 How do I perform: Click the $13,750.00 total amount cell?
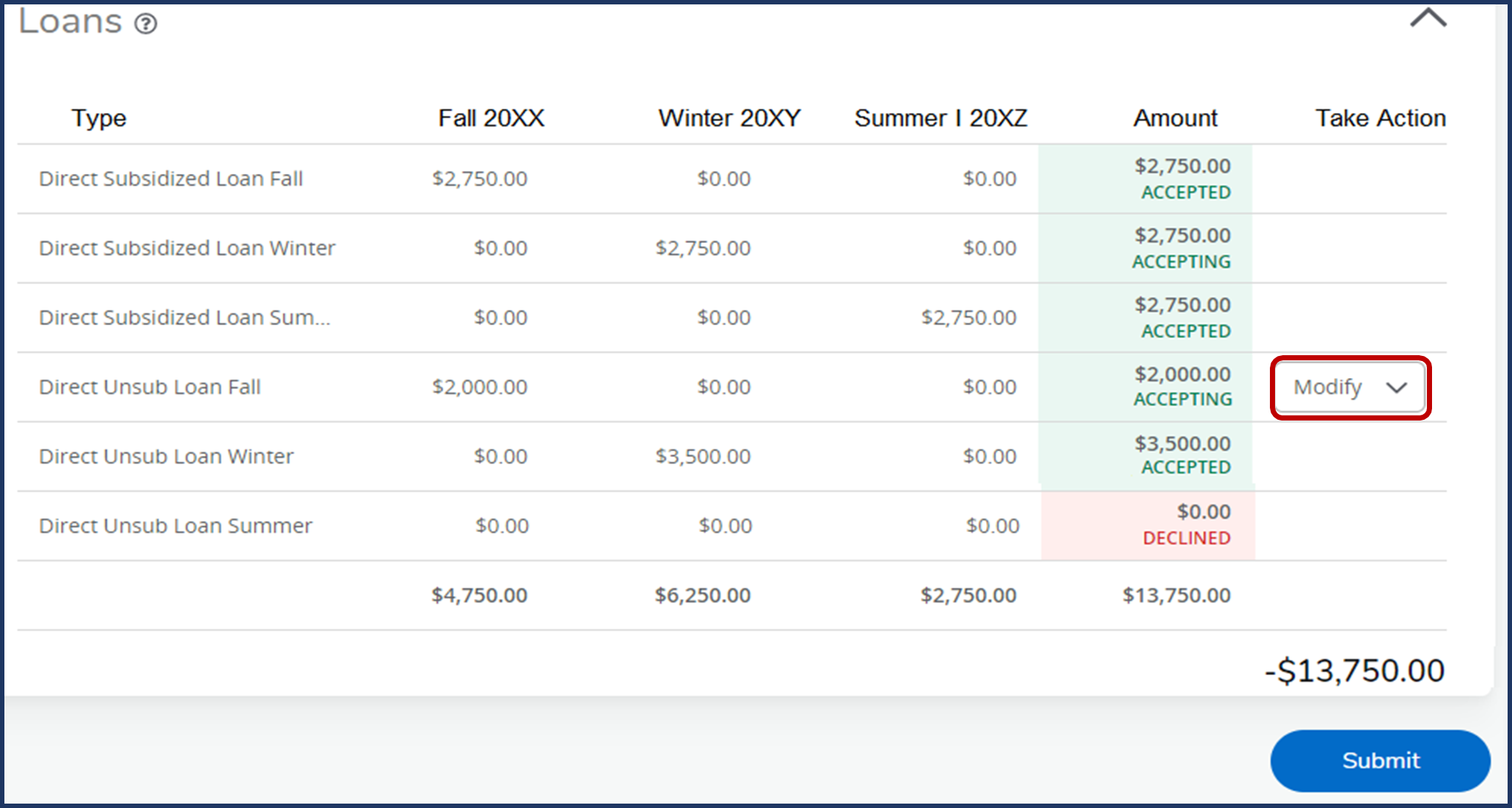click(x=1176, y=595)
